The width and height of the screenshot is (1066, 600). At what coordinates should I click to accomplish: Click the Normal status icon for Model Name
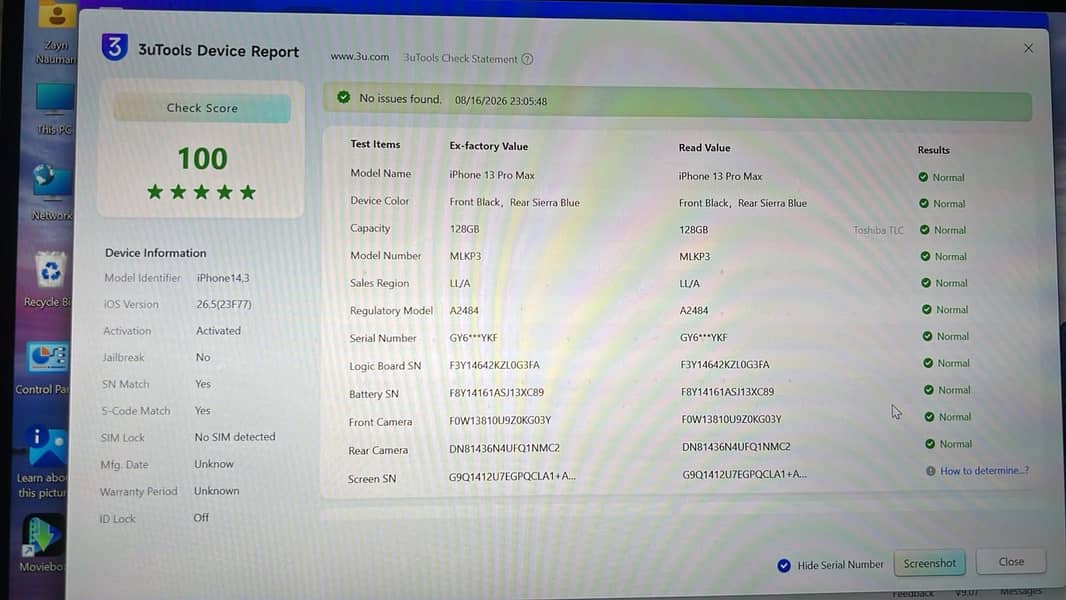pos(923,177)
